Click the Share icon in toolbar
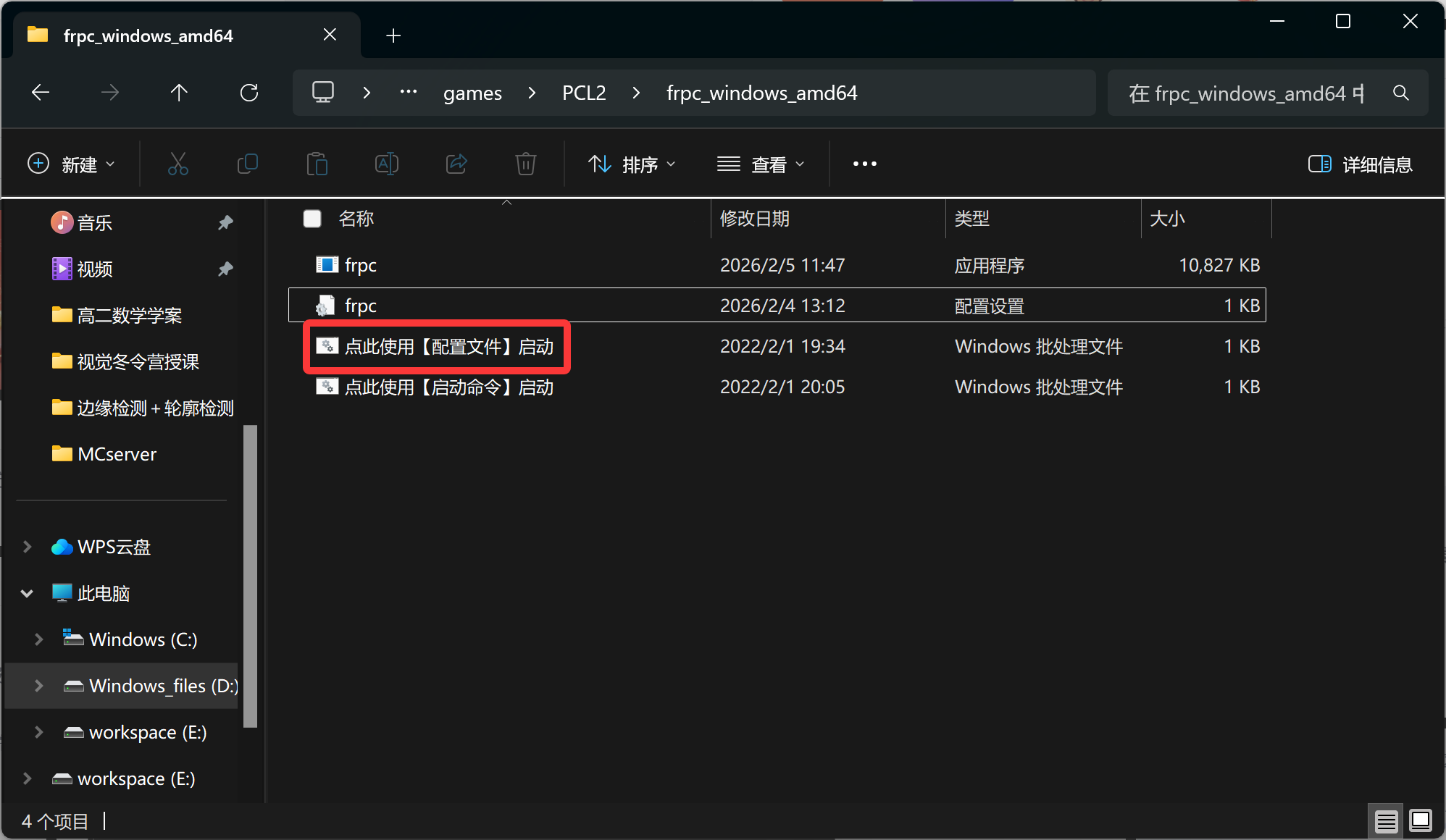This screenshot has width=1446, height=840. (456, 164)
